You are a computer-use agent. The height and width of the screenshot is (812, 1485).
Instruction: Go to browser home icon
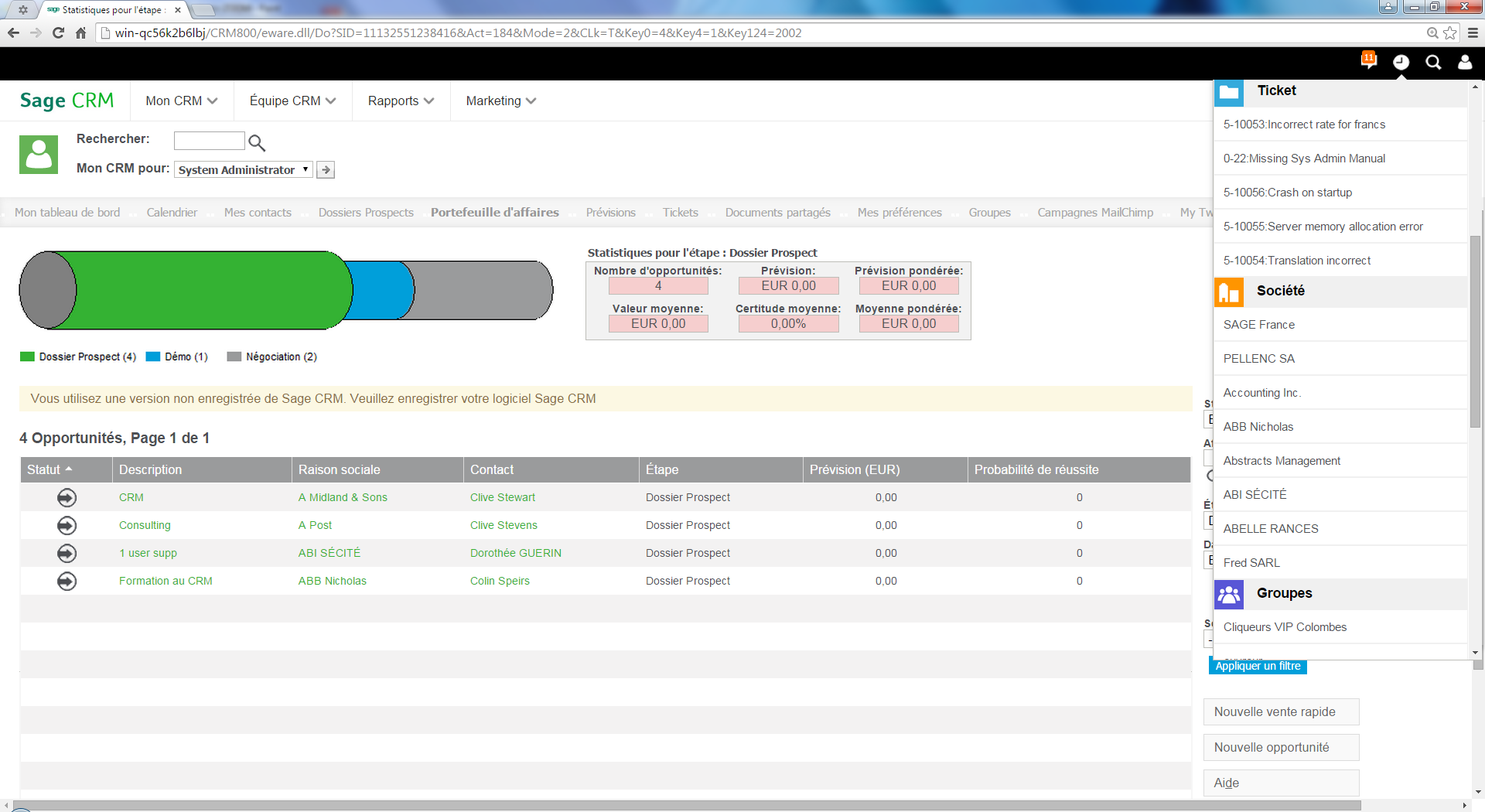pos(80,32)
